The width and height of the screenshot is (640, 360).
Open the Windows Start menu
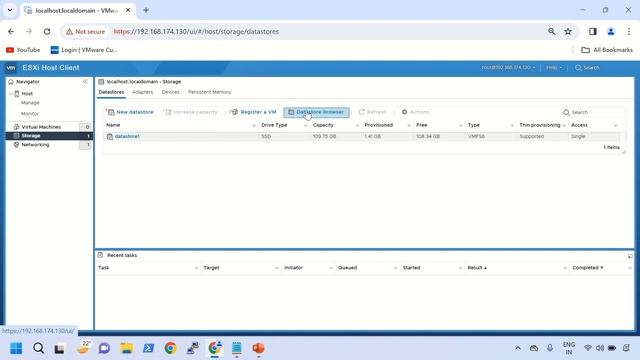pos(16,348)
